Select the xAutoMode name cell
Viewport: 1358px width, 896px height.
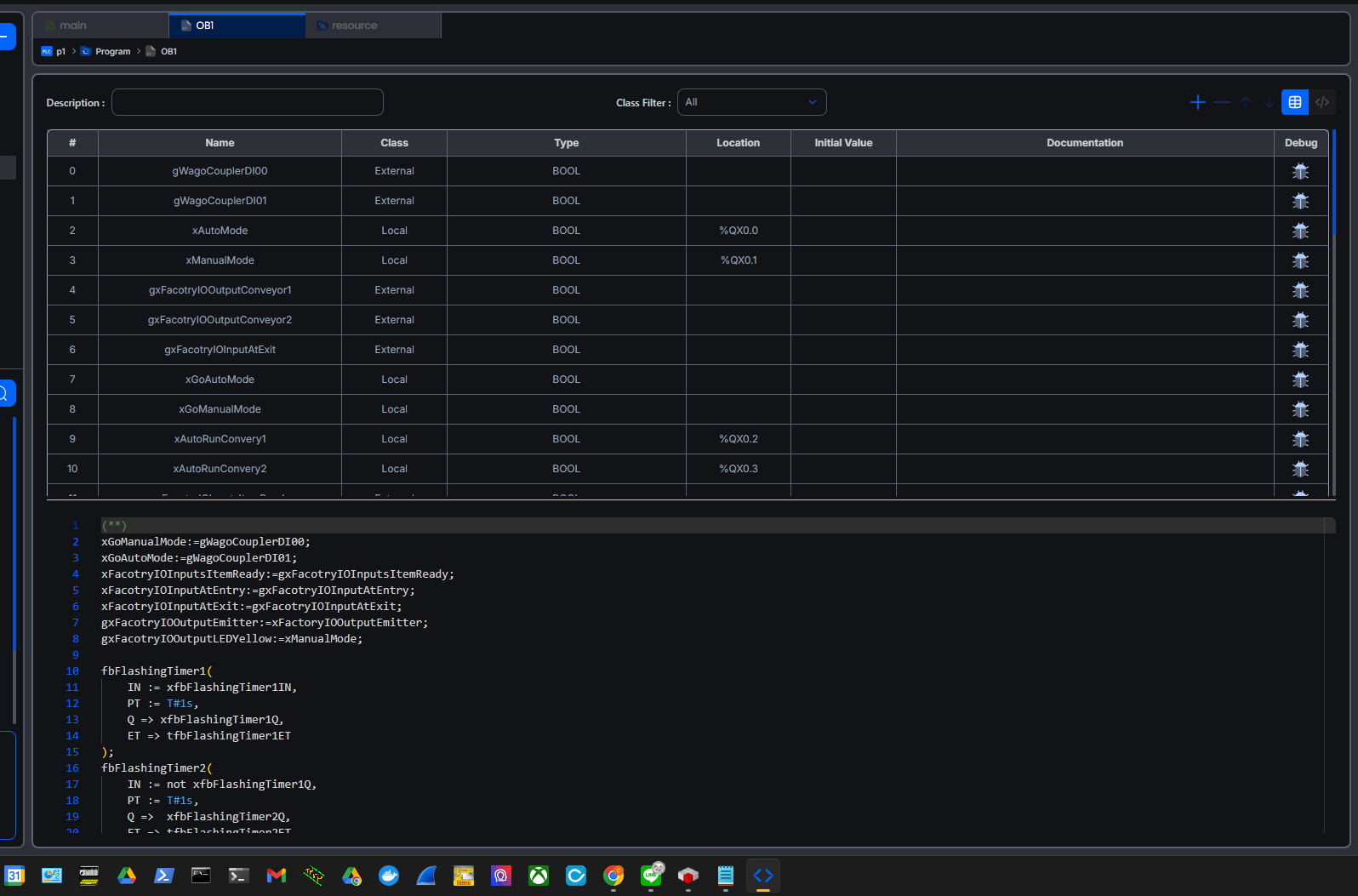(220, 231)
